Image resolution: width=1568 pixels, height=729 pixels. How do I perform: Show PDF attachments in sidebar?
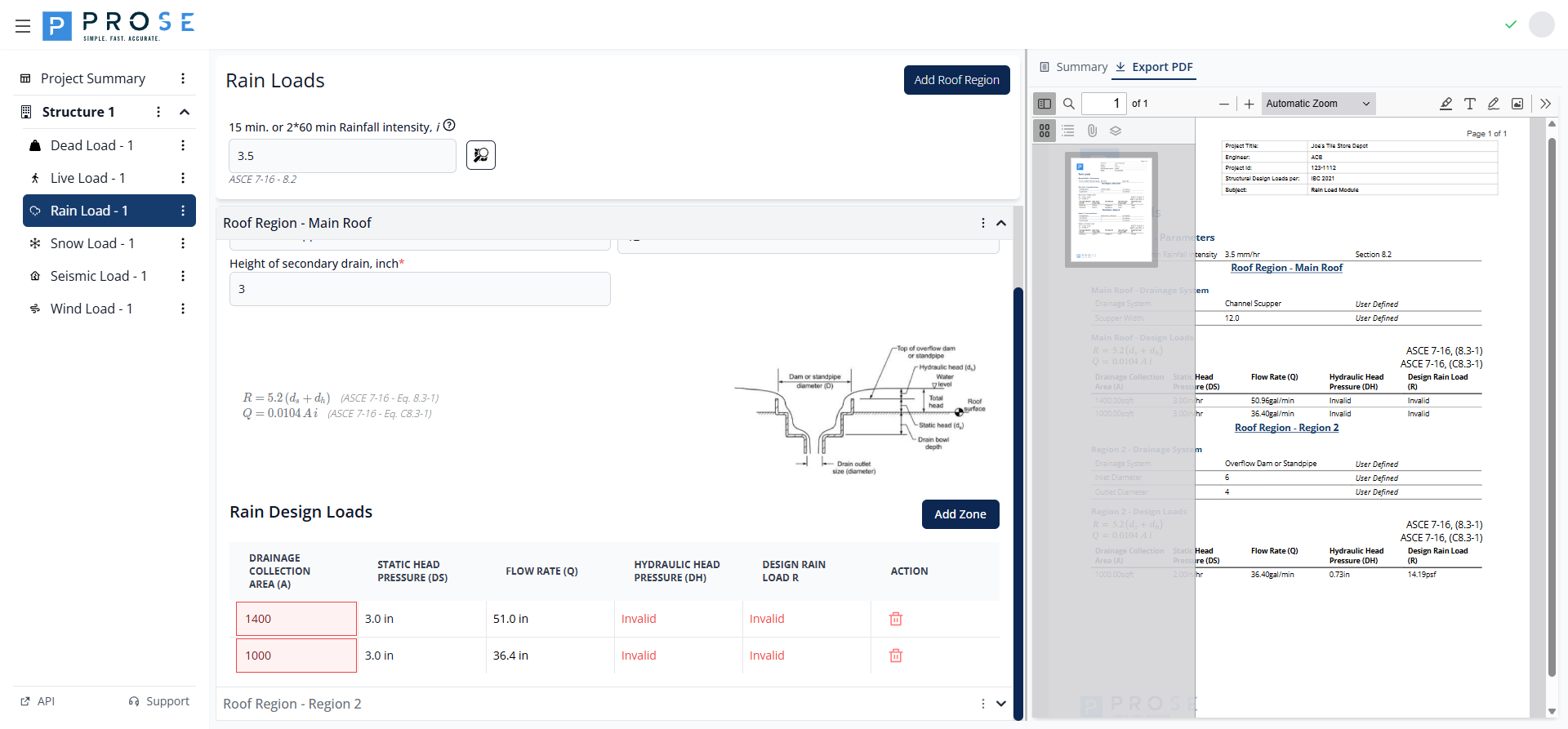point(1092,131)
